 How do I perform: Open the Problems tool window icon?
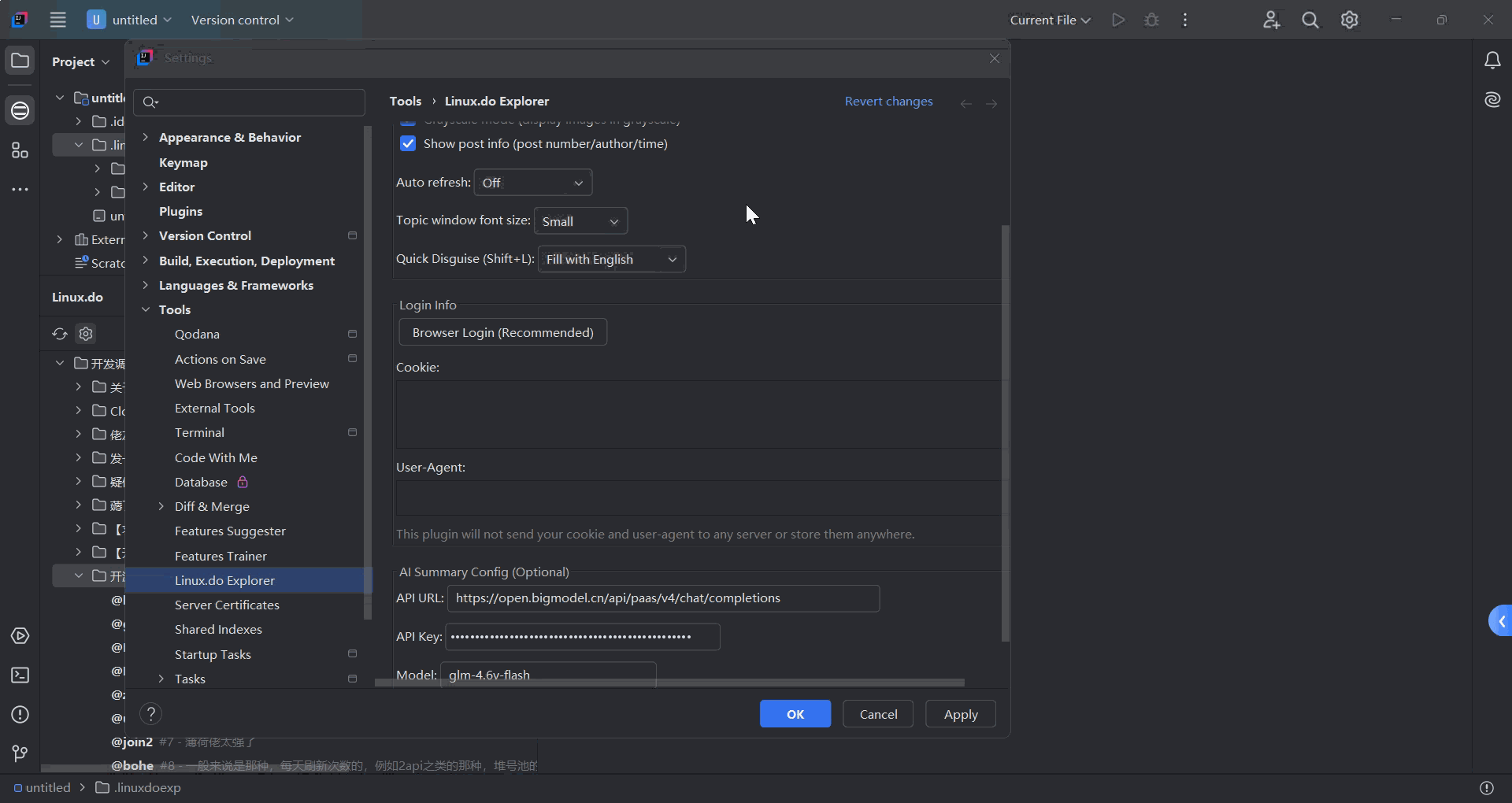(x=20, y=715)
